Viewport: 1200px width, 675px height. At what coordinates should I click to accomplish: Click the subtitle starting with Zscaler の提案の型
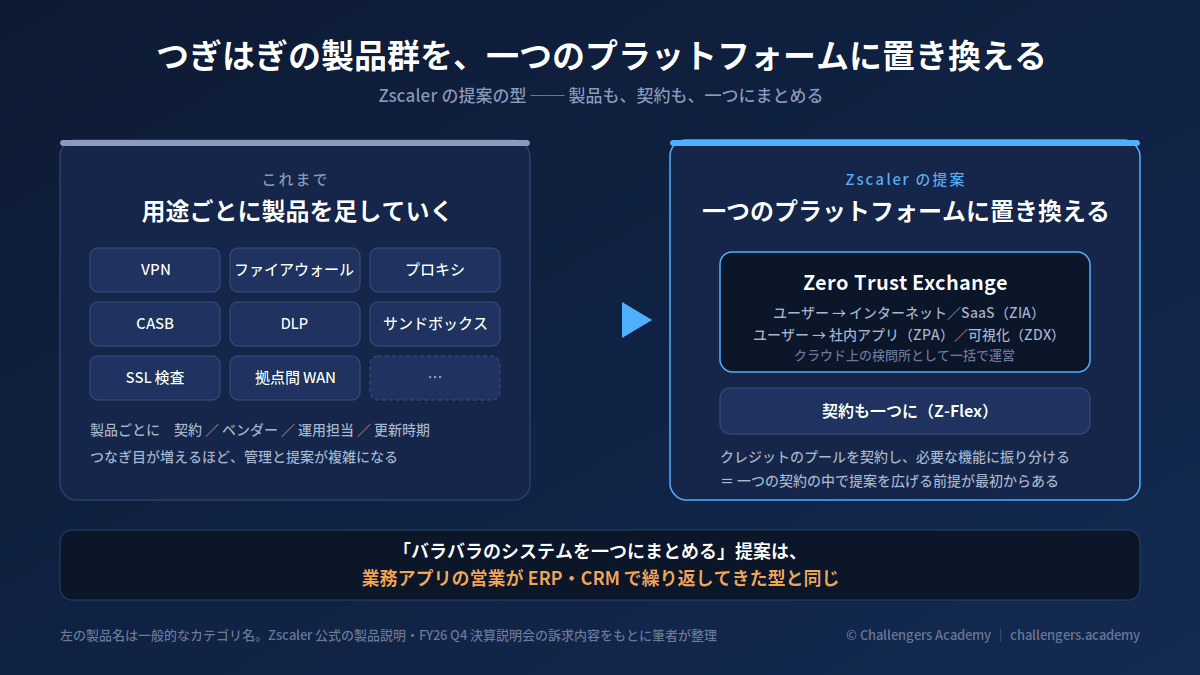[600, 96]
